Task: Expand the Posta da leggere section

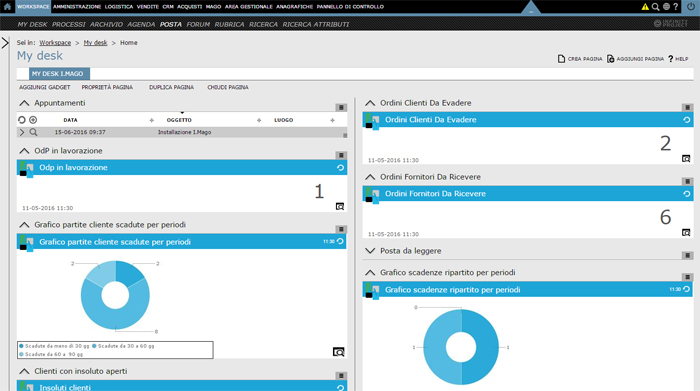Action: (370, 251)
